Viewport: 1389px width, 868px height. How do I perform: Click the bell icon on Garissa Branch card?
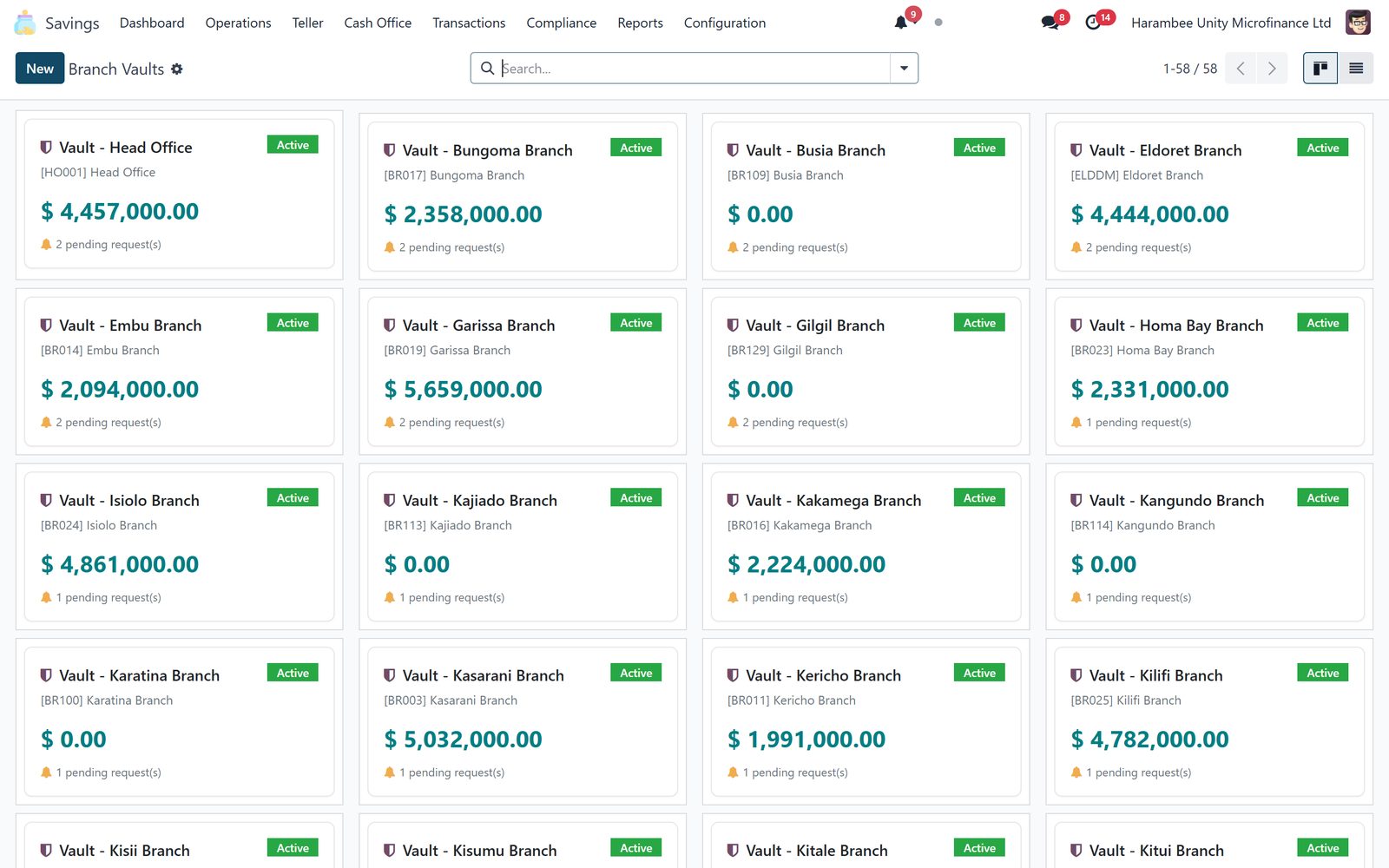(390, 423)
